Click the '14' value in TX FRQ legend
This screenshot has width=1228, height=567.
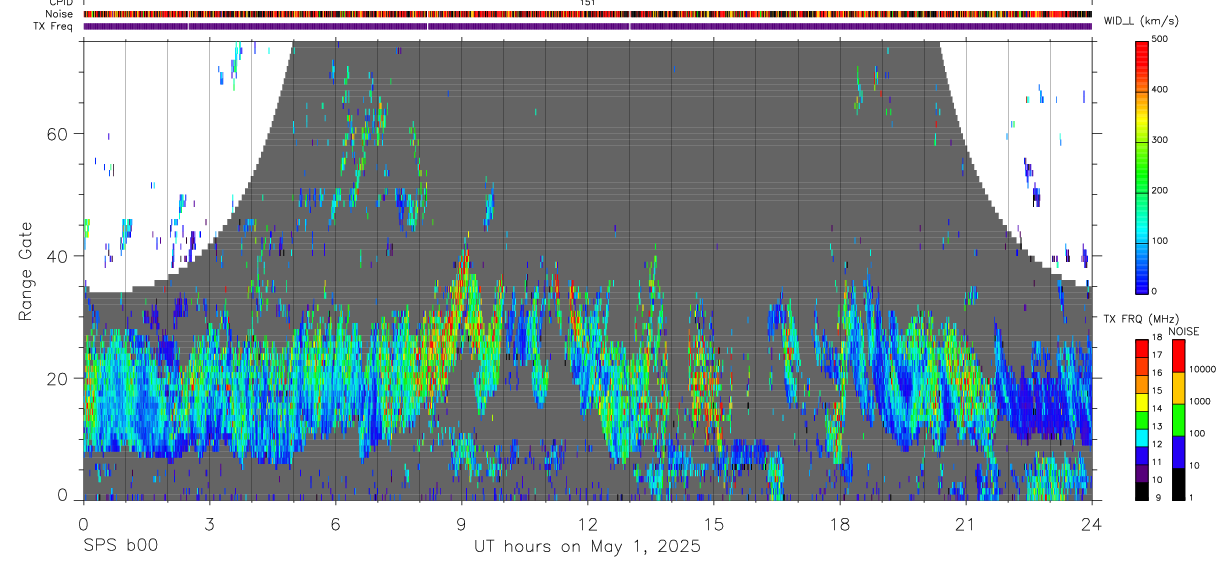click(x=1157, y=408)
